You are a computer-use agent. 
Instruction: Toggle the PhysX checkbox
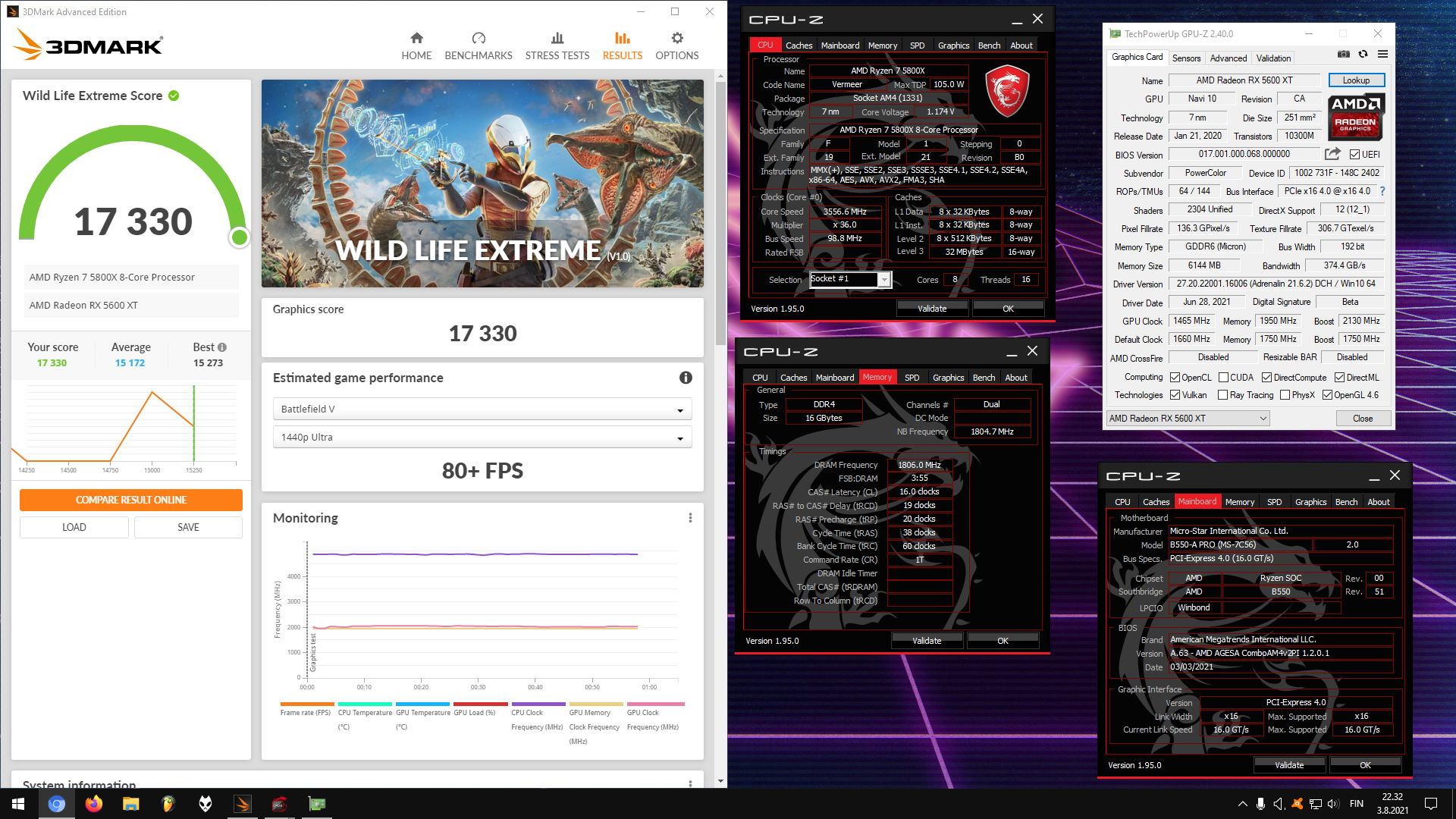(1285, 395)
